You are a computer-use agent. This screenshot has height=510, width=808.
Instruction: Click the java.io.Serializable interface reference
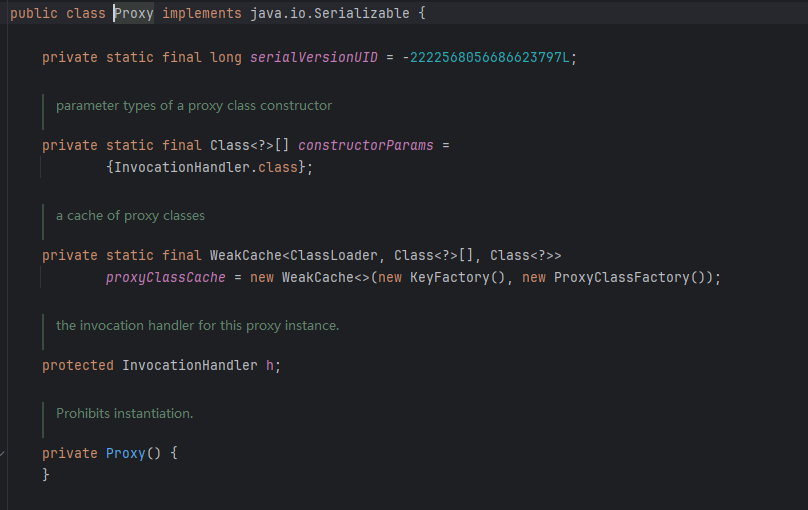click(x=330, y=13)
